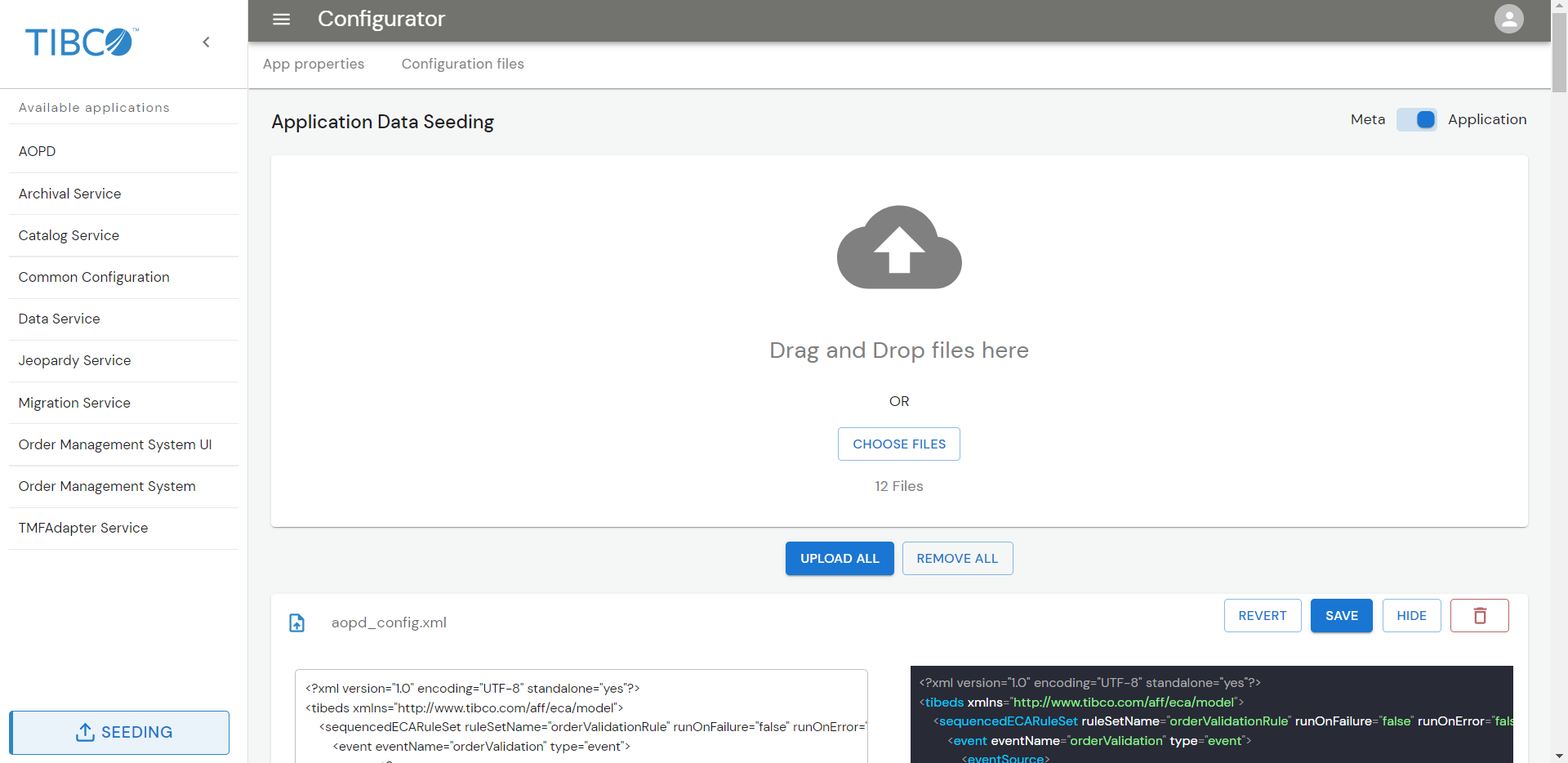
Task: Open the hamburger navigation menu
Action: 281,19
